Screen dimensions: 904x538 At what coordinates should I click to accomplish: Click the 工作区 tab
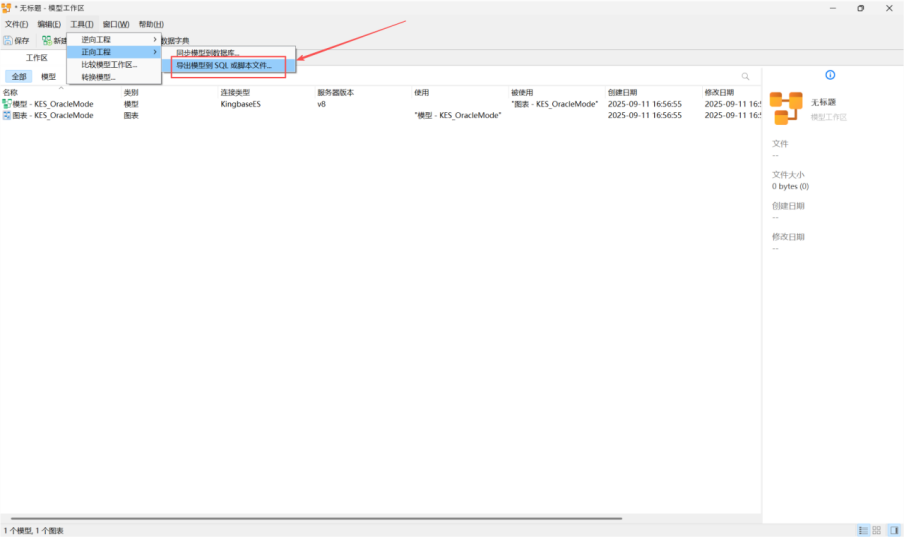coord(36,58)
